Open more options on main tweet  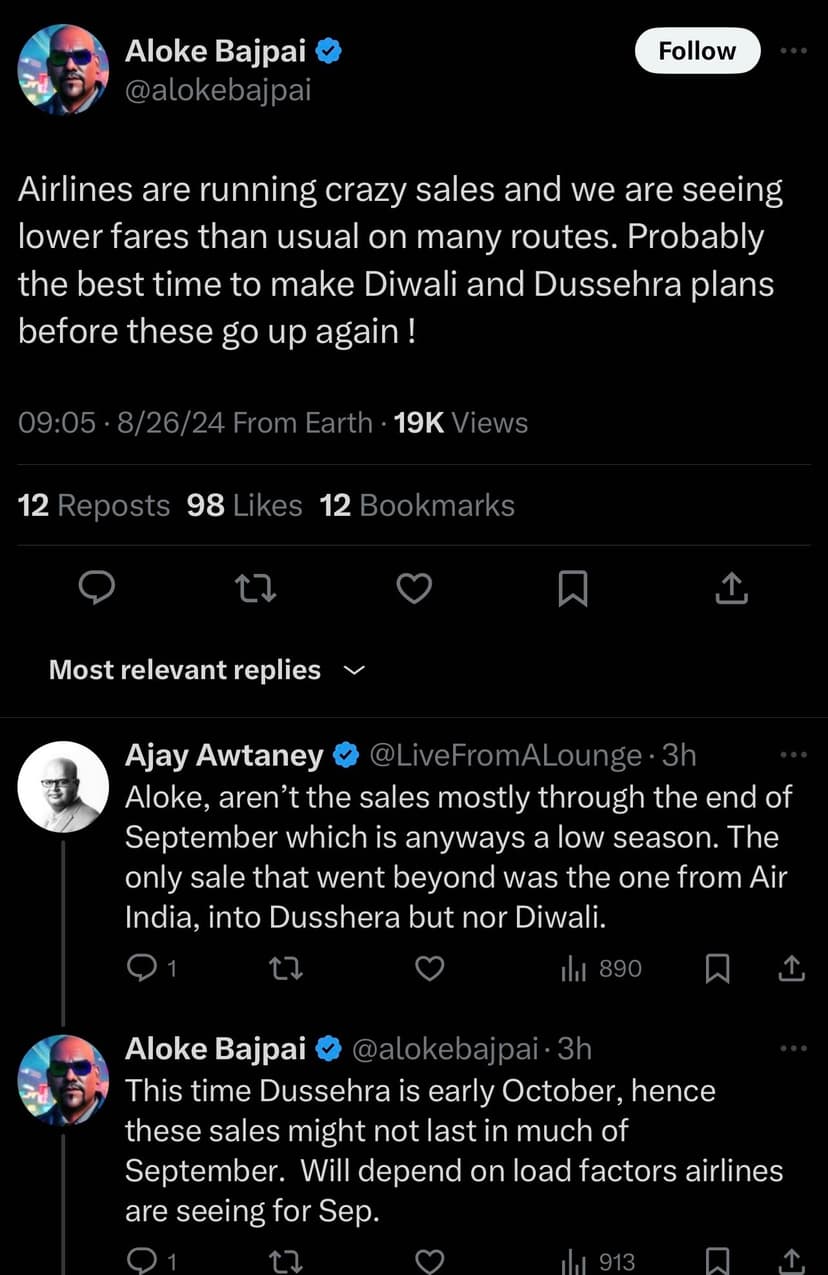click(x=793, y=50)
